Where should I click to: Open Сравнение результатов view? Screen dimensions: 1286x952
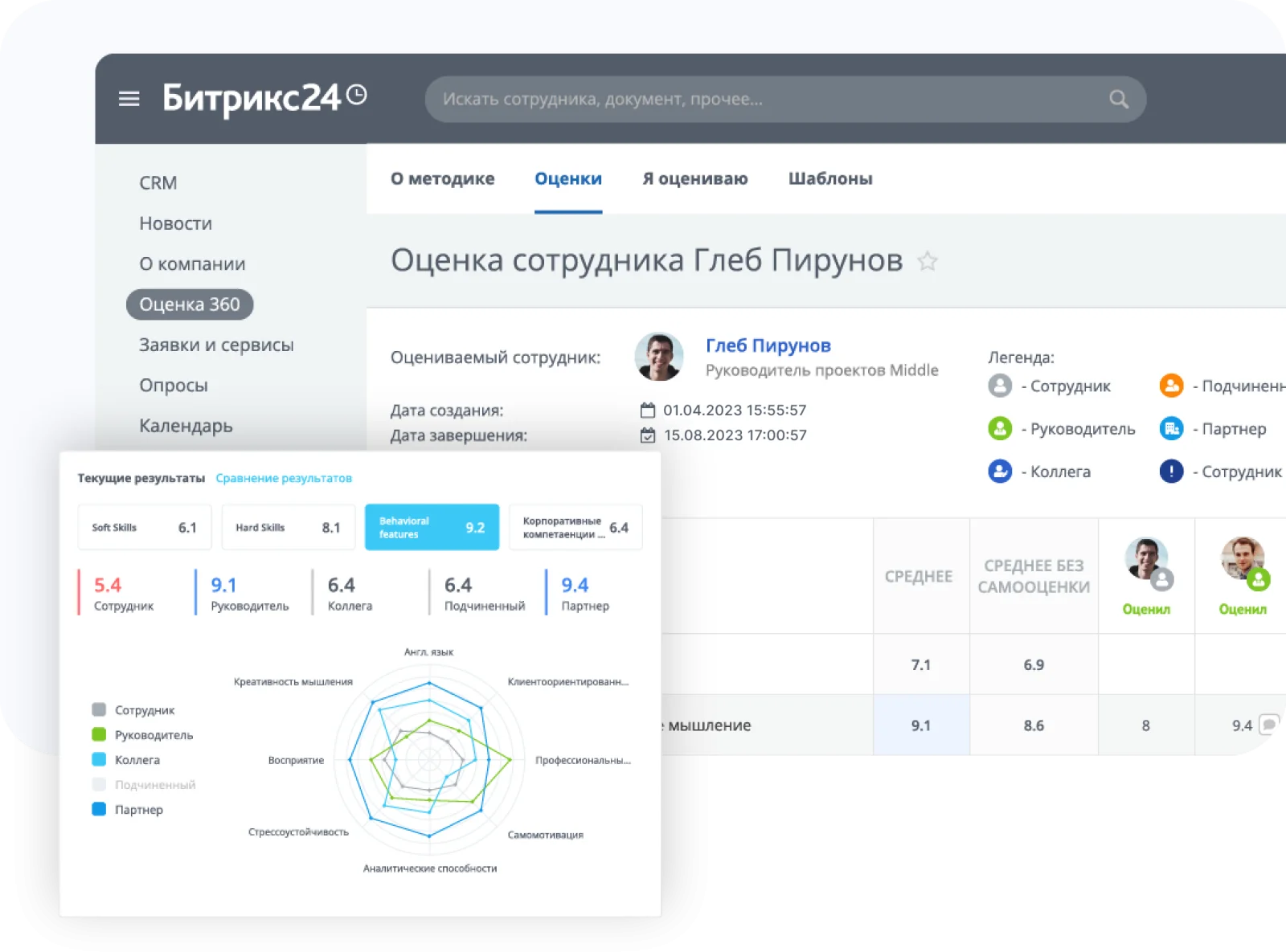pyautogui.click(x=283, y=477)
